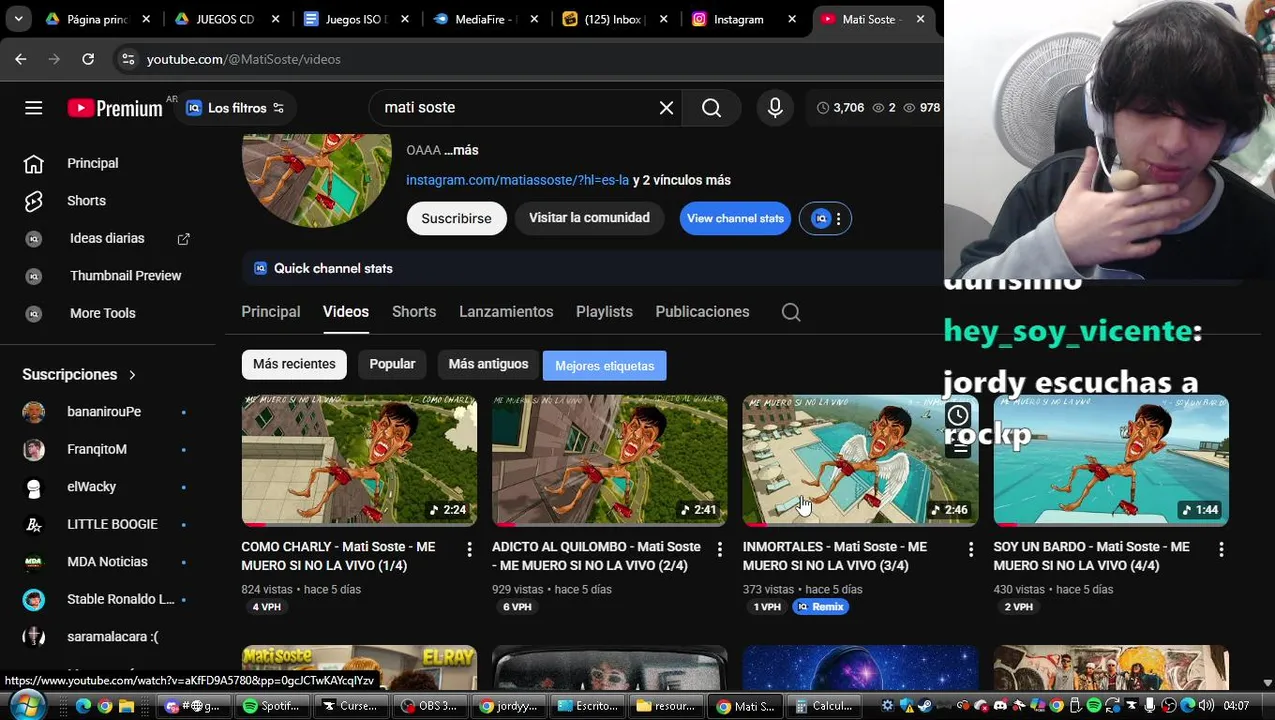Image resolution: width=1275 pixels, height=720 pixels.
Task: Click the Remix badge under INMORTALES
Action: [x=820, y=607]
